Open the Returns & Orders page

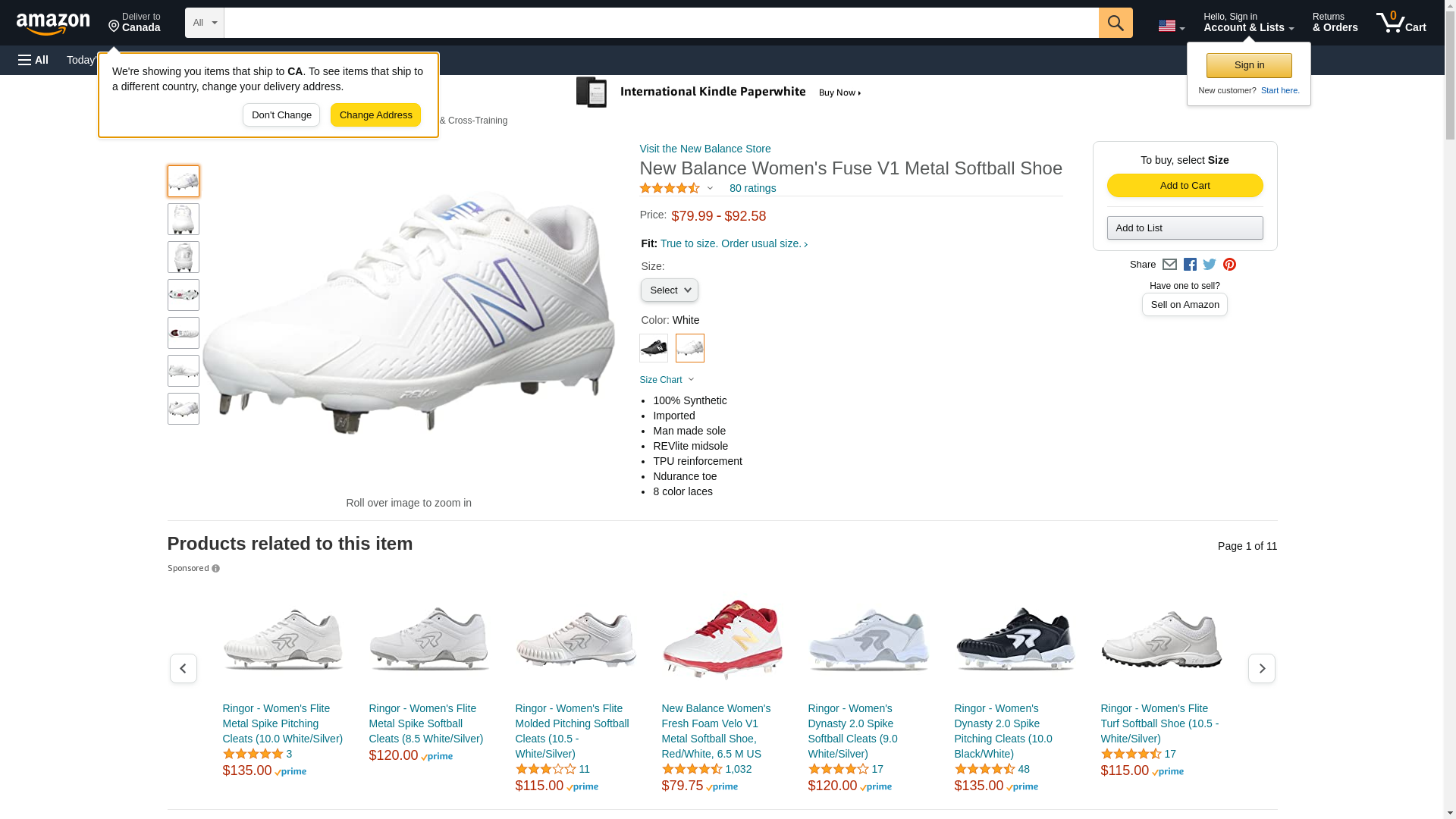tap(1335, 23)
